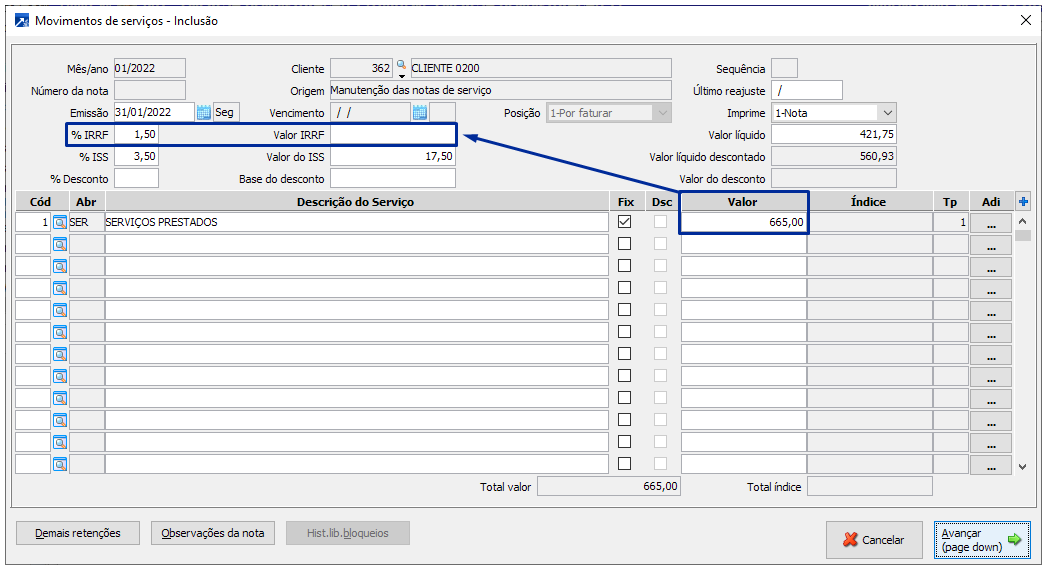This screenshot has height=568, width=1047.
Task: Open Adi ellipsis for the SERVIÇOS PRESTADOS row
Action: 991,223
